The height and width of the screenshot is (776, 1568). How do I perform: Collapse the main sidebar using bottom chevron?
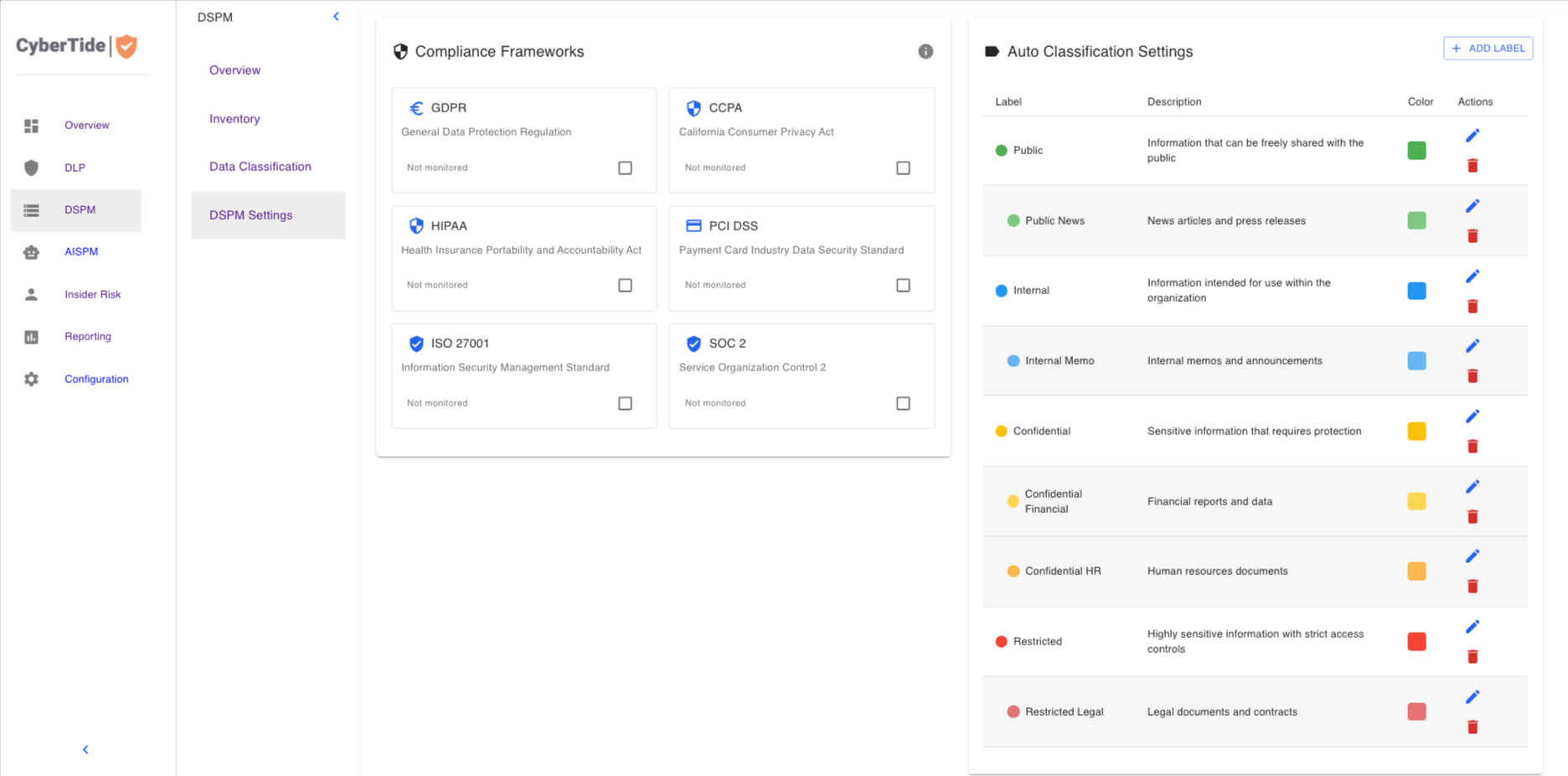click(x=85, y=750)
